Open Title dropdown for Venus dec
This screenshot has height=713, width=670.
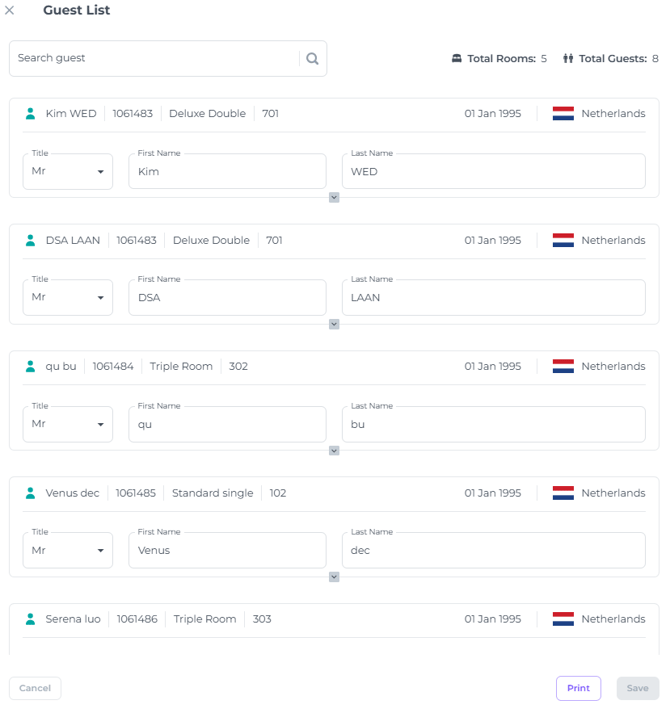(x=67, y=550)
